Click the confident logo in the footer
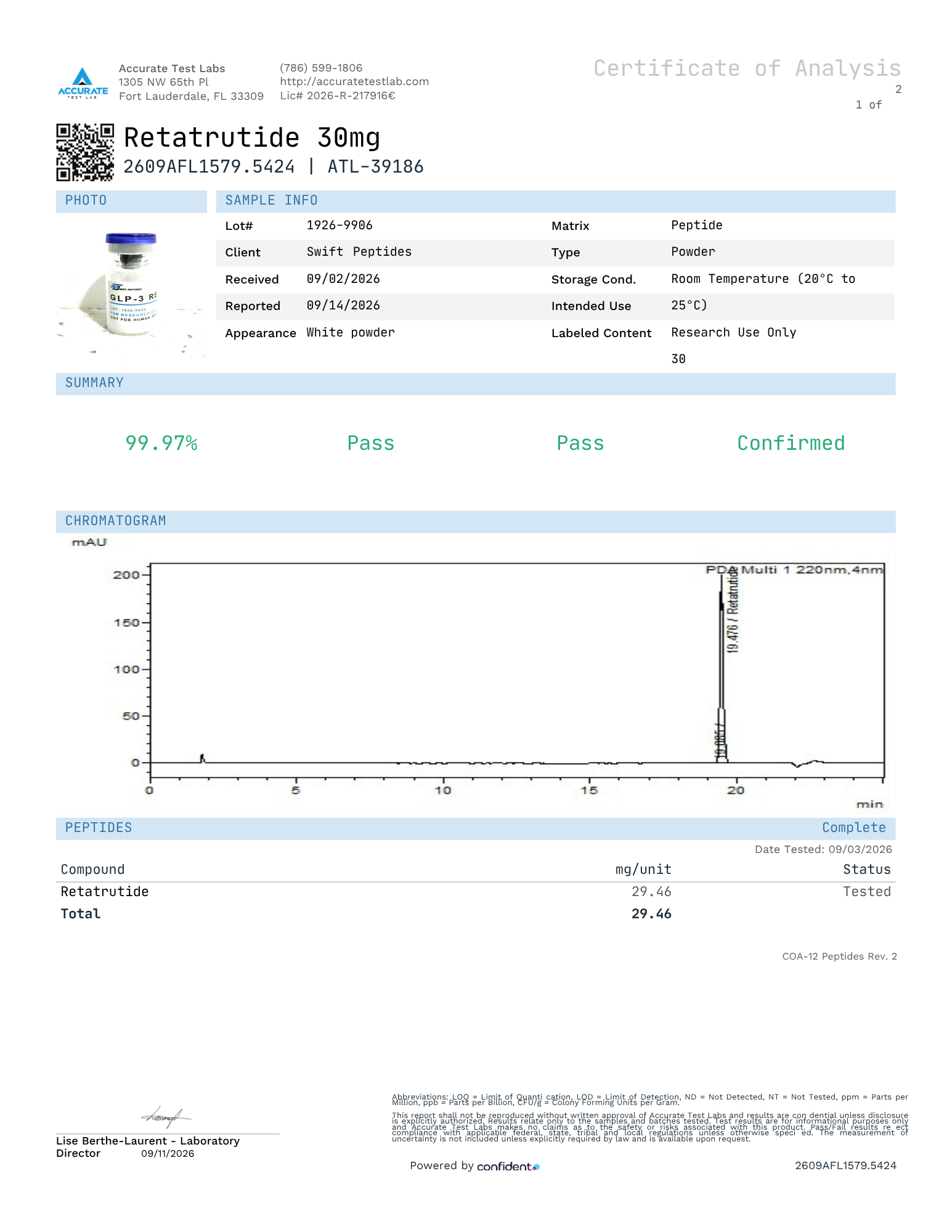 (x=508, y=1166)
